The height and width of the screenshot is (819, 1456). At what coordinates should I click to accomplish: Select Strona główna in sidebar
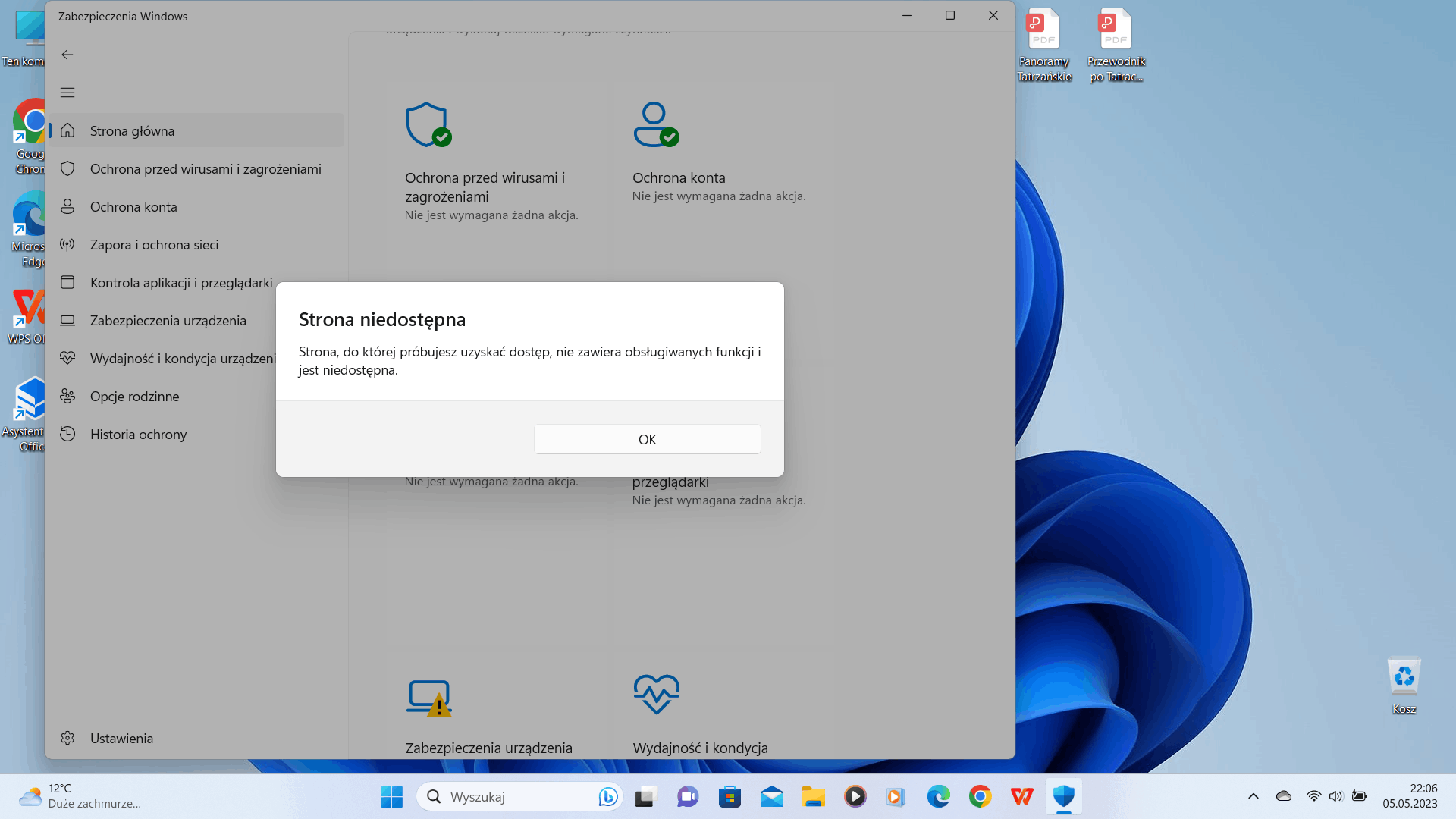[x=132, y=131]
